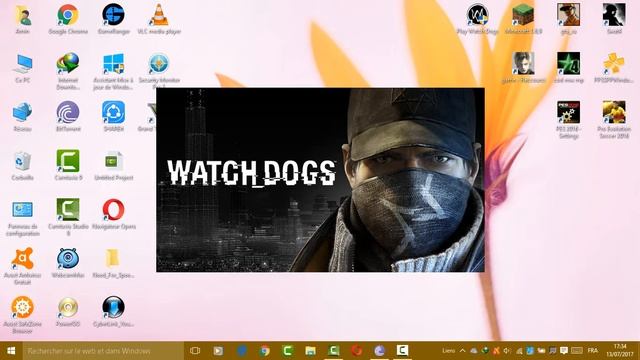640x360 pixels.
Task: Focus the Rechercher sur le web search box
Action: (103, 351)
